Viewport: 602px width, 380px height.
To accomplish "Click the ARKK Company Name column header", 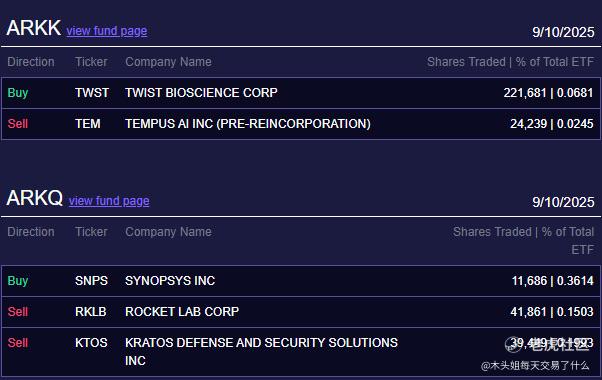I will (168, 62).
